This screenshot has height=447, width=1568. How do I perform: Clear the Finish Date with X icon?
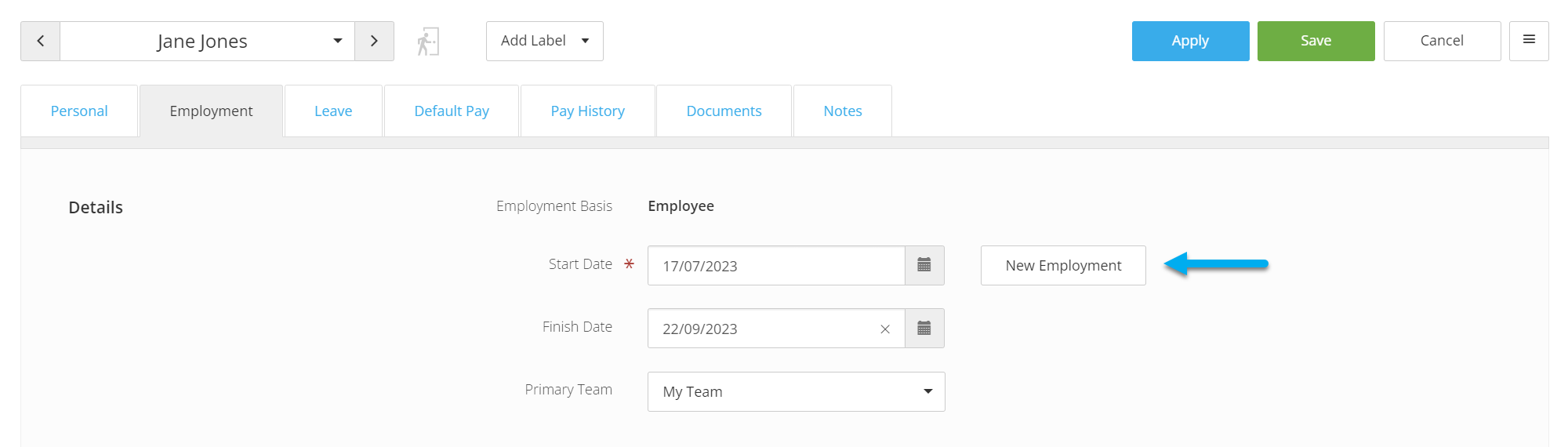click(x=885, y=329)
